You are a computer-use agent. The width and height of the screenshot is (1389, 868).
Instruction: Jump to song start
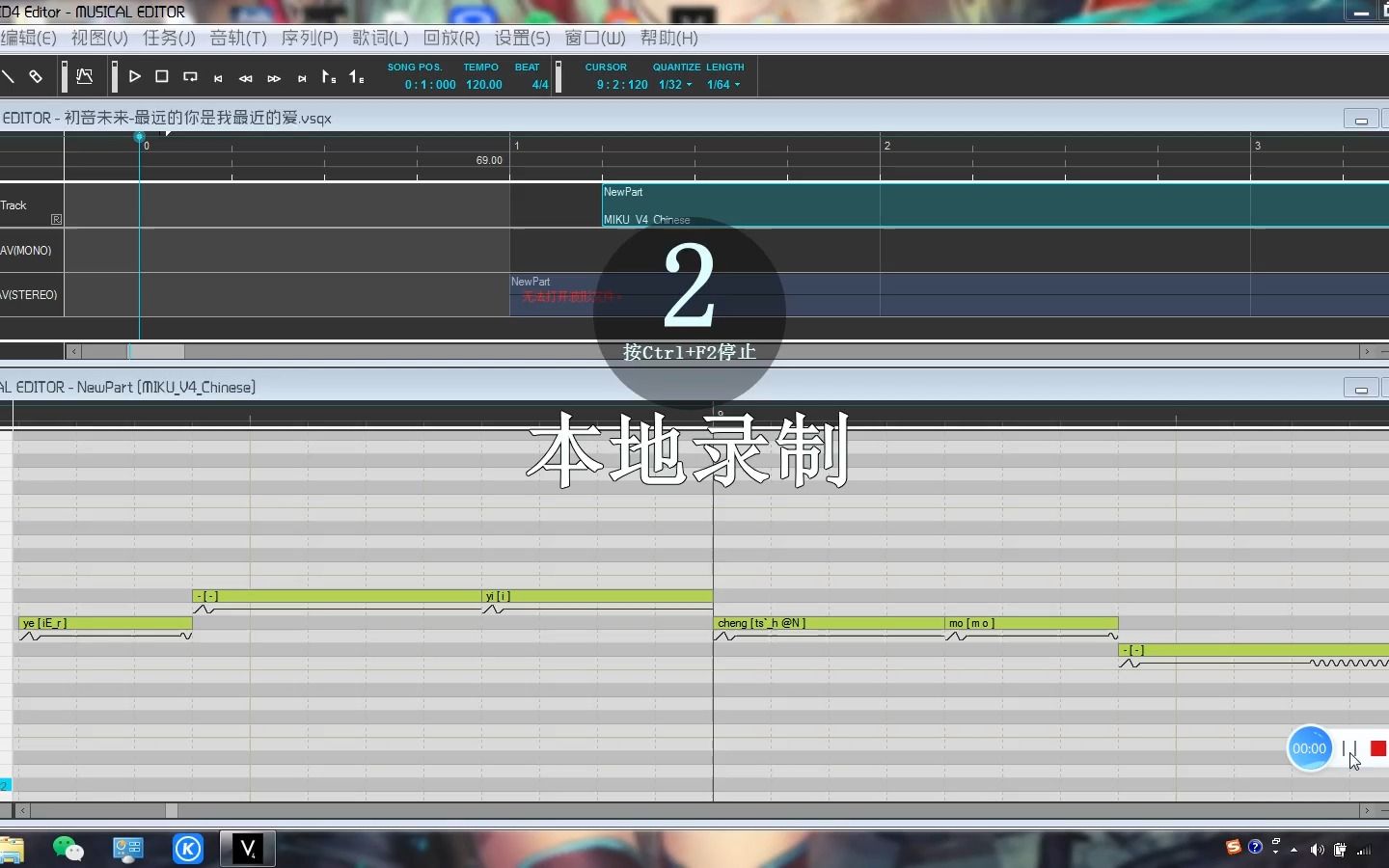pos(219,78)
